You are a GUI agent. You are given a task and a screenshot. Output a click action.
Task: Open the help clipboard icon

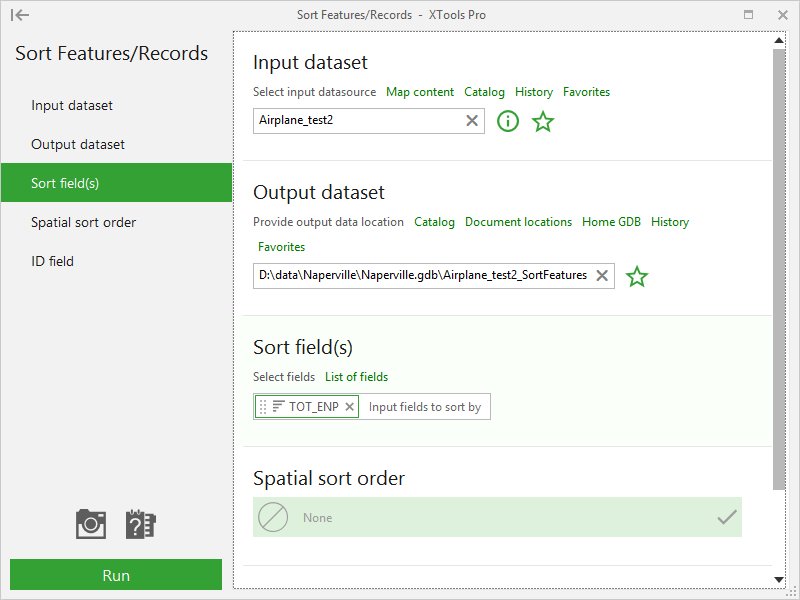pyautogui.click(x=140, y=524)
